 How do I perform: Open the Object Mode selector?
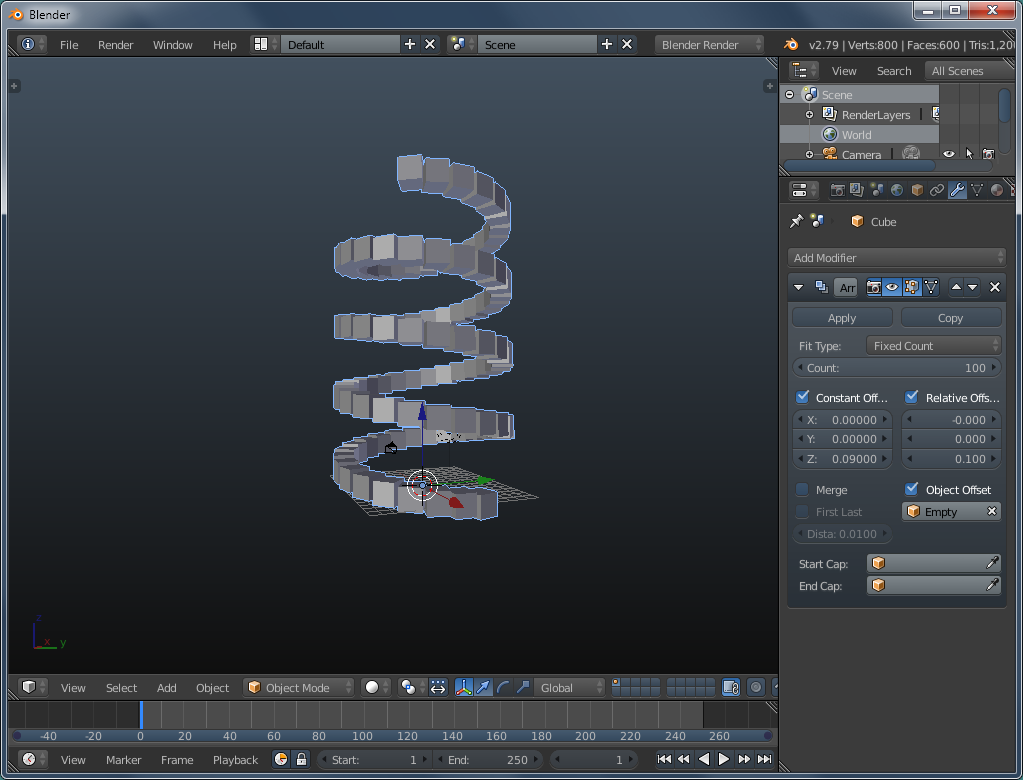click(300, 687)
